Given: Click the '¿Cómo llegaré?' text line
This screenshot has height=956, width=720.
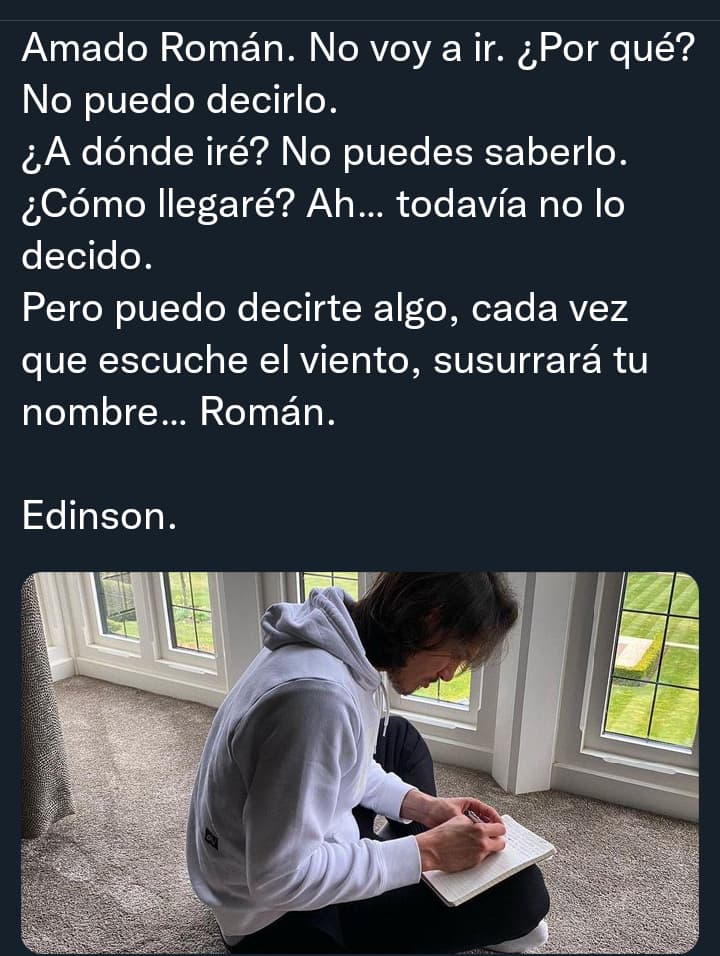Looking at the screenshot, I should pos(323,204).
